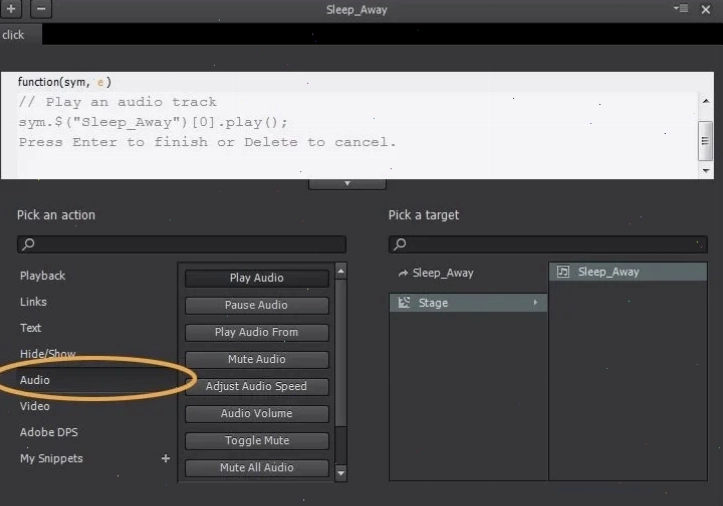Focus the Pick a target search field
Image resolution: width=723 pixels, height=506 pixels.
548,244
